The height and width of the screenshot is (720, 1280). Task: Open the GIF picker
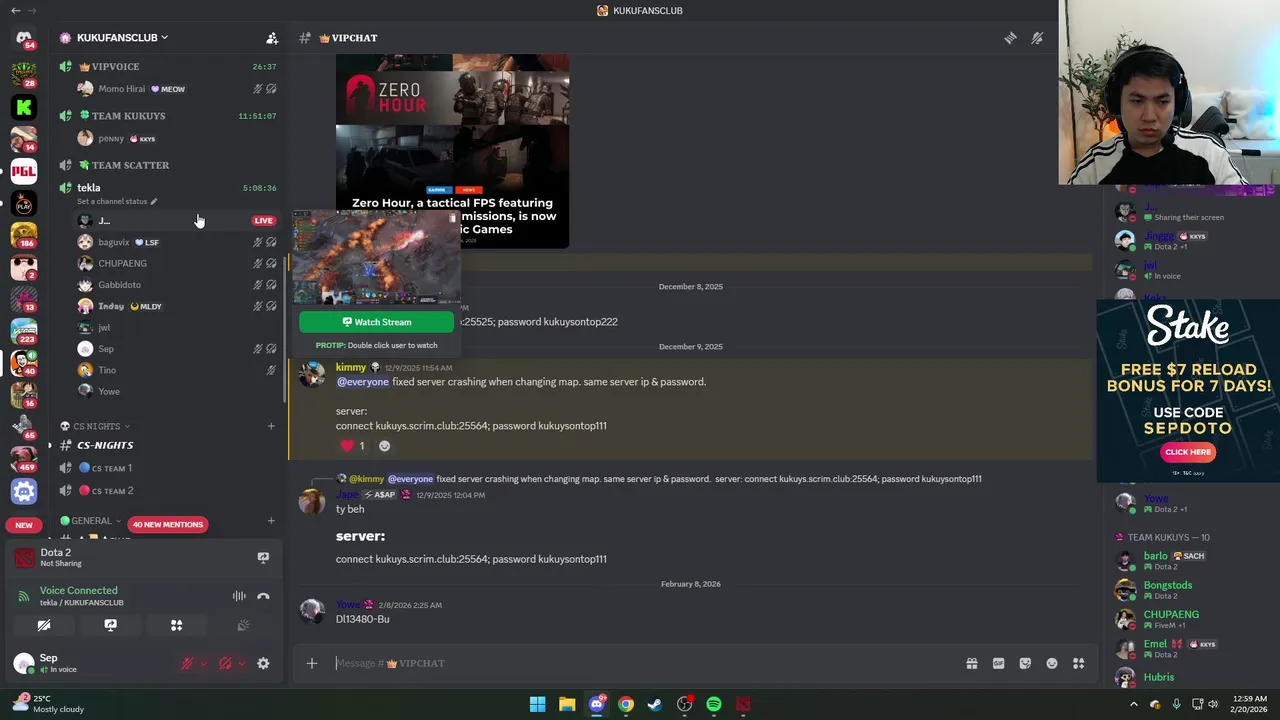click(x=998, y=663)
